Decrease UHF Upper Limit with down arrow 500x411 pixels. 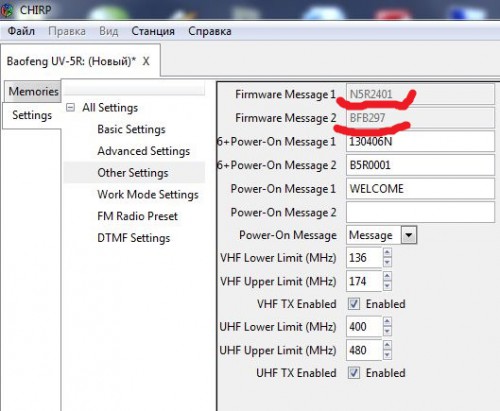pos(387,355)
